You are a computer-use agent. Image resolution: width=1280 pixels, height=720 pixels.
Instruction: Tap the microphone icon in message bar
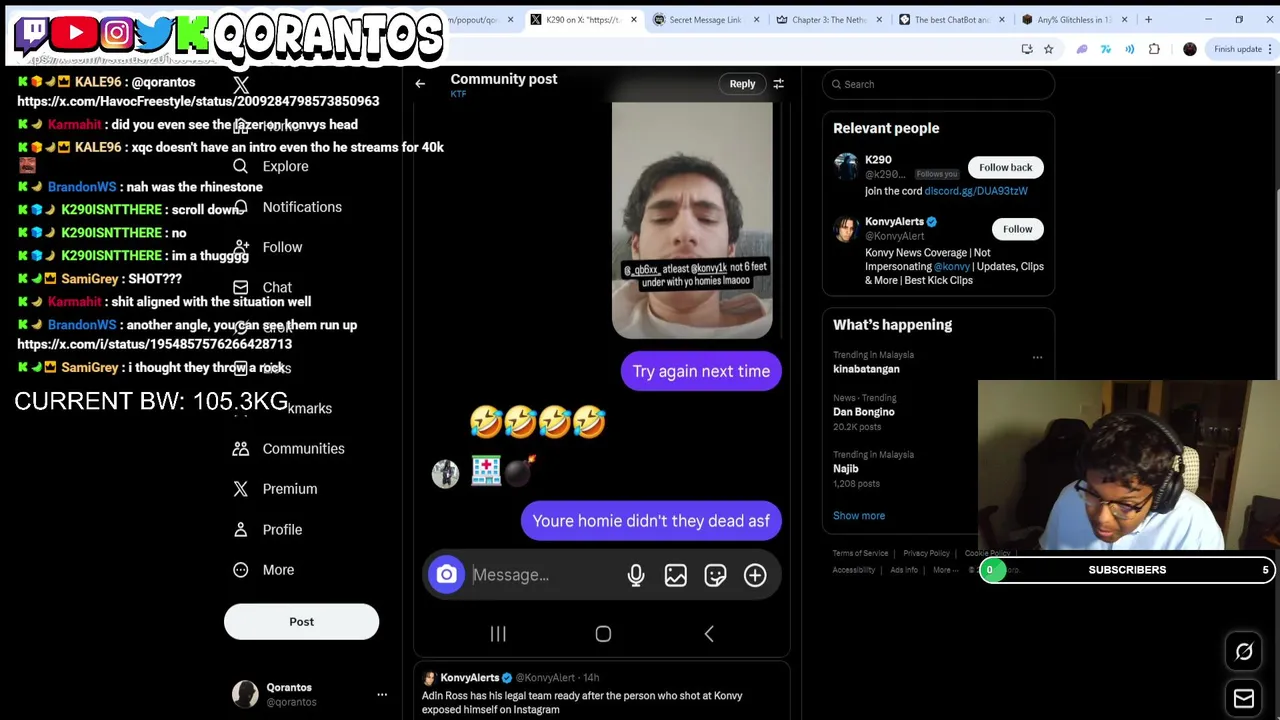click(x=636, y=575)
